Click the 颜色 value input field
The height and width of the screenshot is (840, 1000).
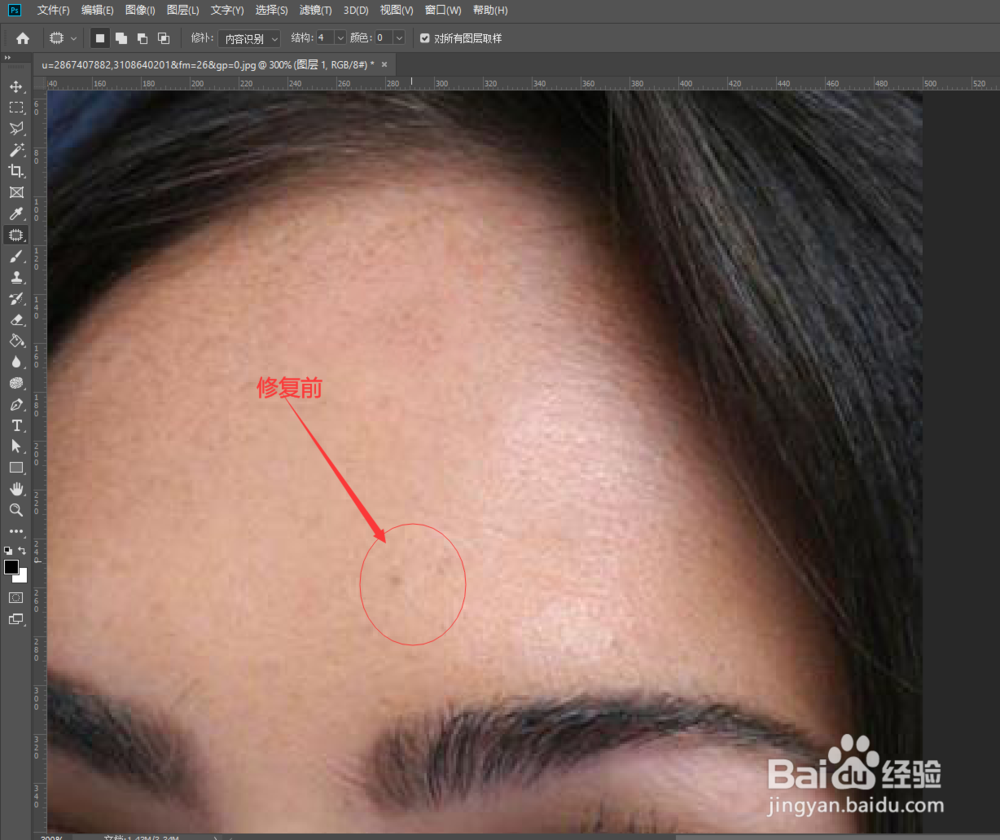click(x=384, y=38)
